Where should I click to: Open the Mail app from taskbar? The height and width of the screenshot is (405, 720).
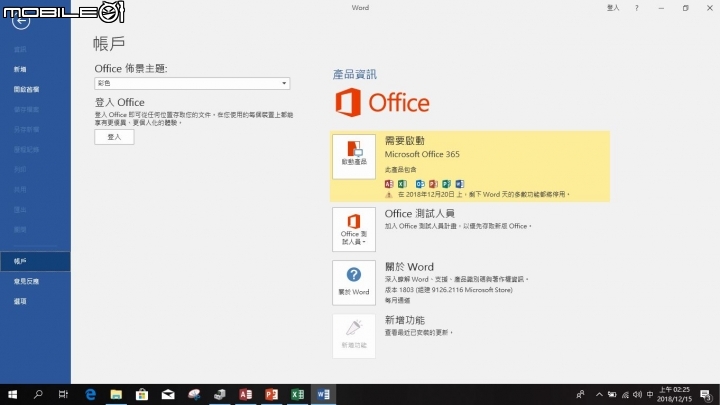(168, 394)
